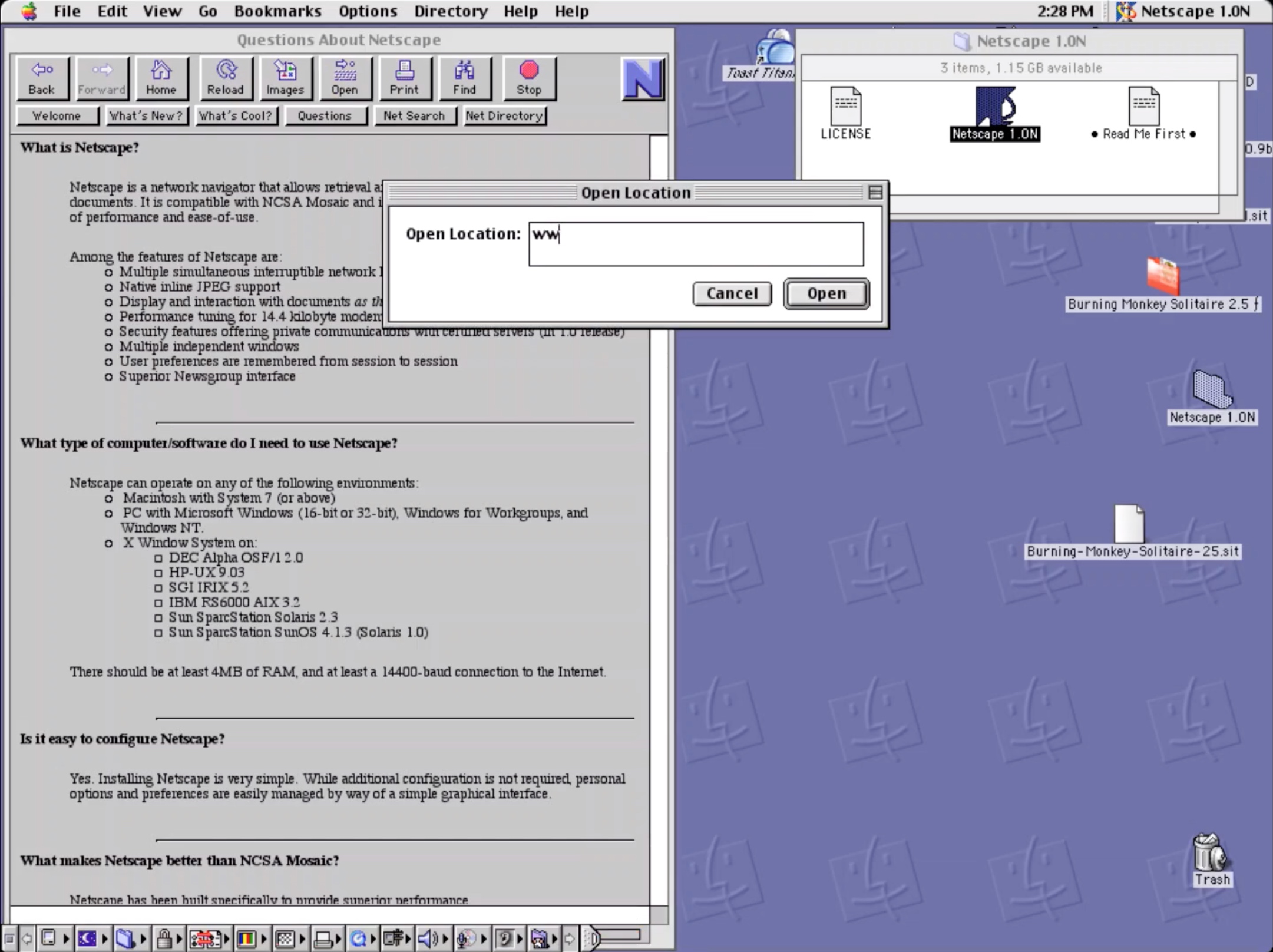Click the Energy Saver moon control strip icon

tap(87, 938)
